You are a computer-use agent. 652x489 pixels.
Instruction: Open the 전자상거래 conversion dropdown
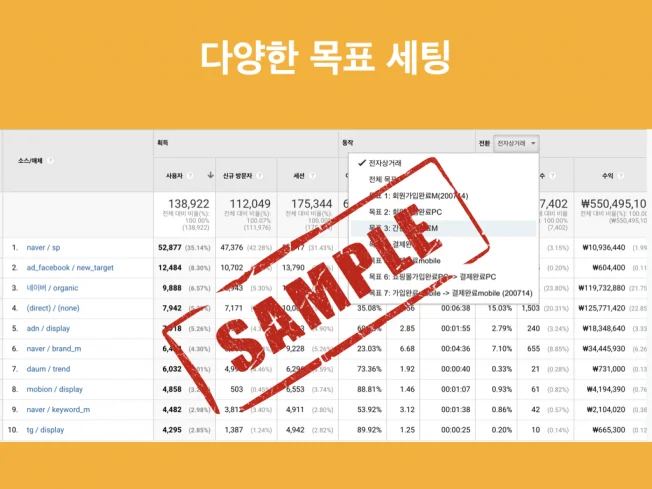point(516,143)
